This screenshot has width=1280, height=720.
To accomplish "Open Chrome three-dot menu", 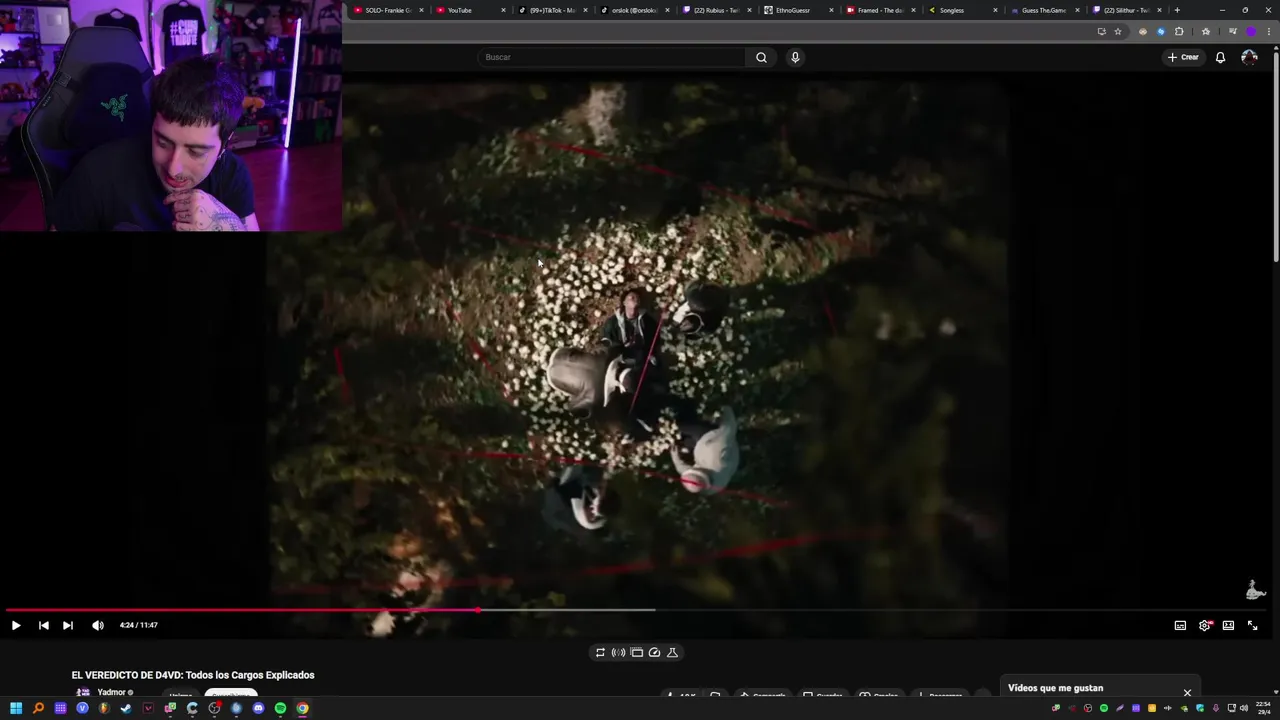I will (1271, 32).
